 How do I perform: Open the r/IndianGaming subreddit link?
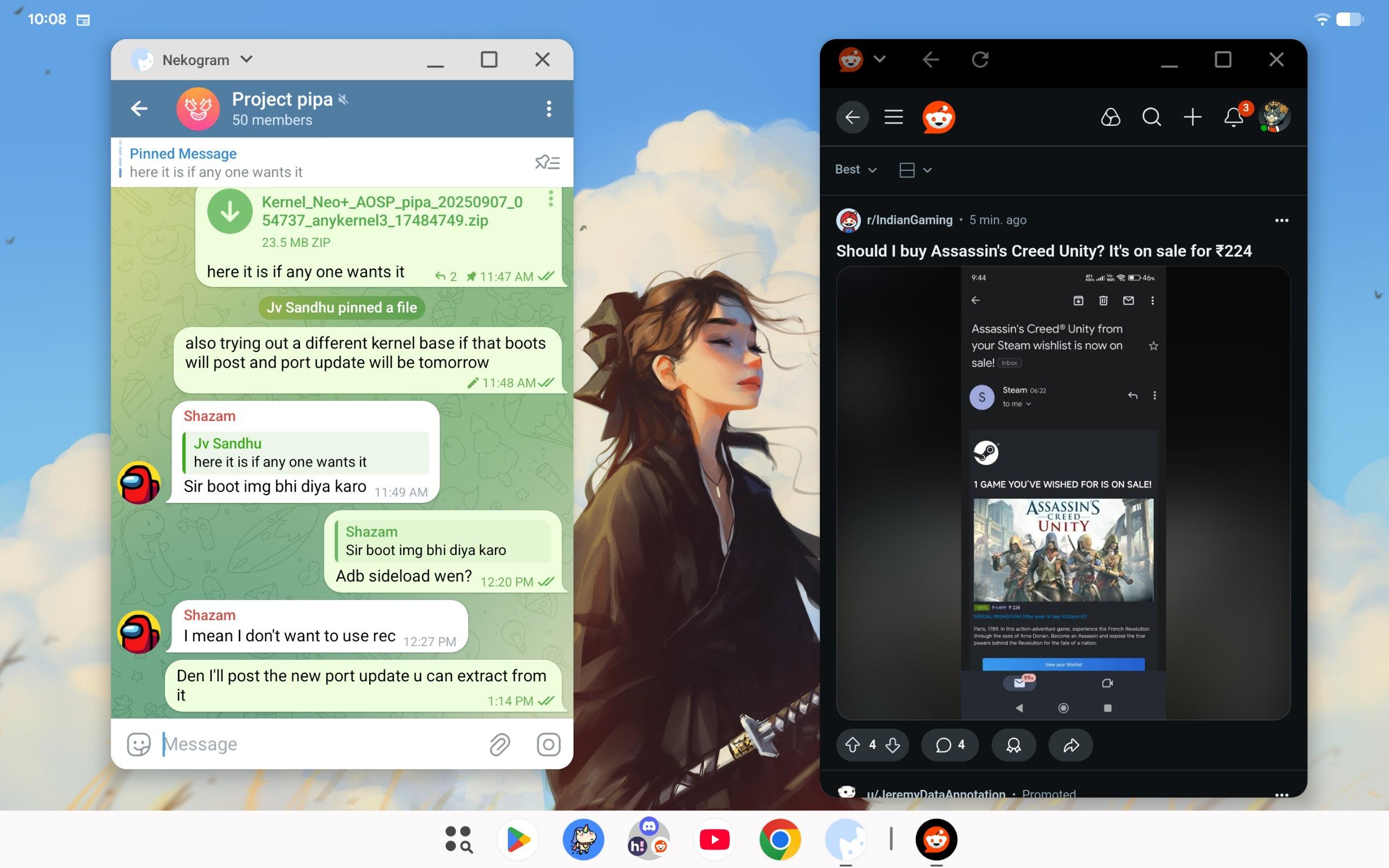click(909, 220)
